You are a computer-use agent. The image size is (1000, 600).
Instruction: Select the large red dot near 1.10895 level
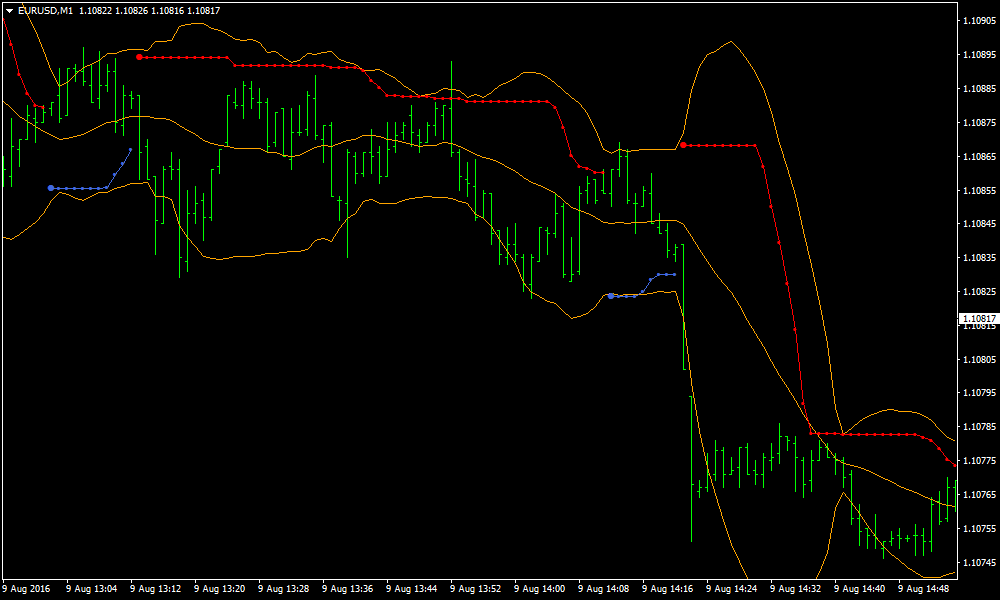point(139,57)
